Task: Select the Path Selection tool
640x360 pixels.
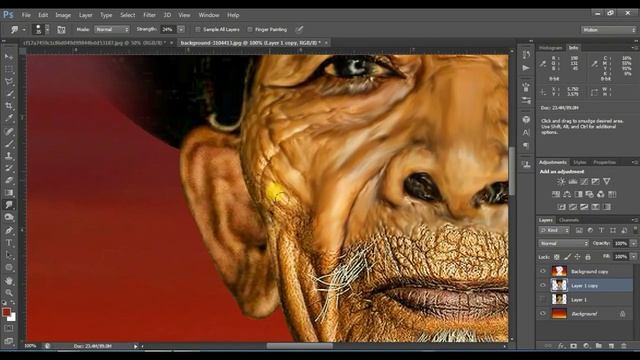Action: (x=9, y=256)
